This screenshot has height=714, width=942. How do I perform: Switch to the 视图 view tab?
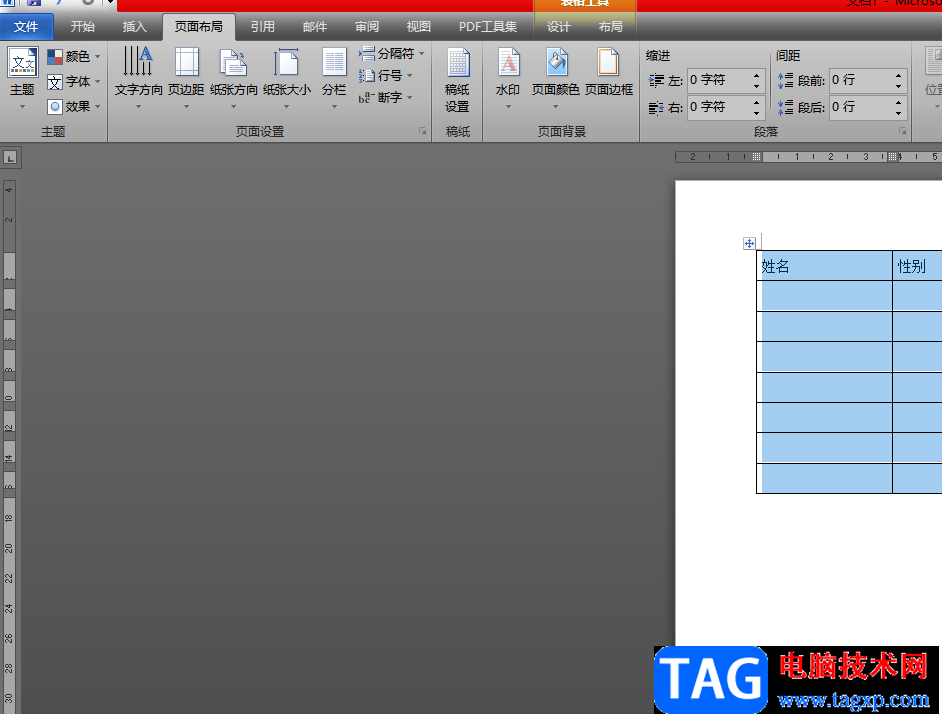point(419,27)
